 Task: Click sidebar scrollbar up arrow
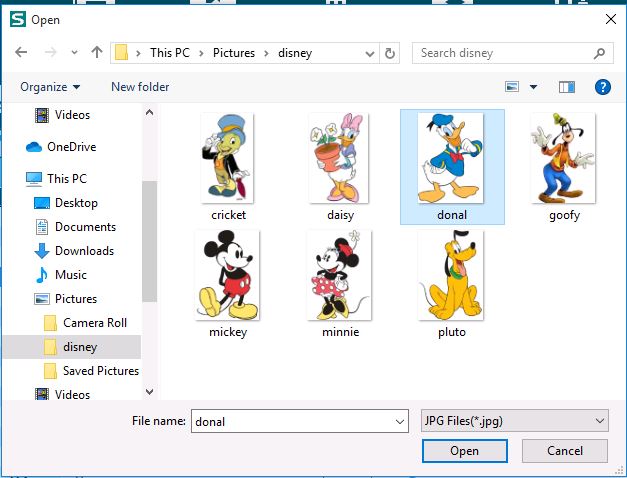pyautogui.click(x=150, y=112)
